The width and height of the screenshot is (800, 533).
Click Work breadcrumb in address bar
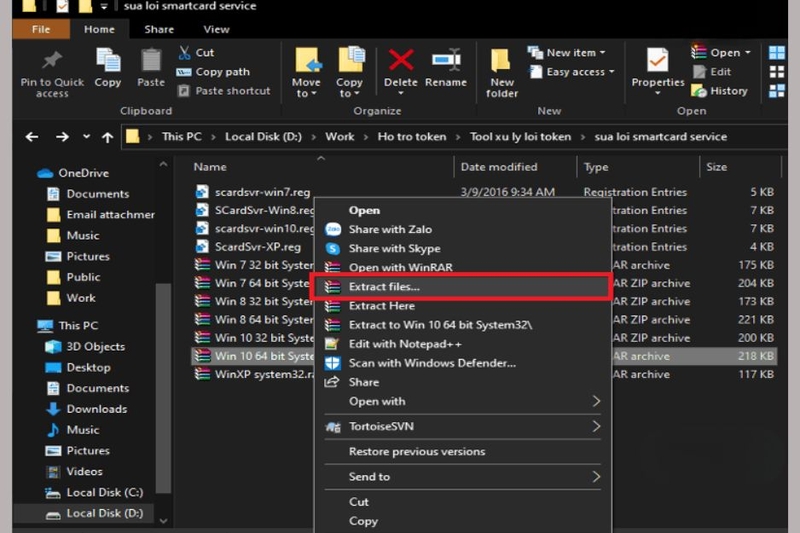[340, 137]
